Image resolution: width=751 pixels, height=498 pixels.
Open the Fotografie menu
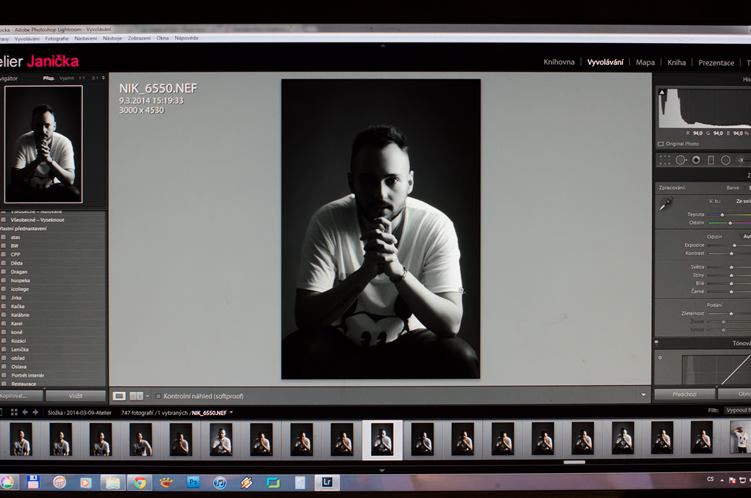coord(57,38)
